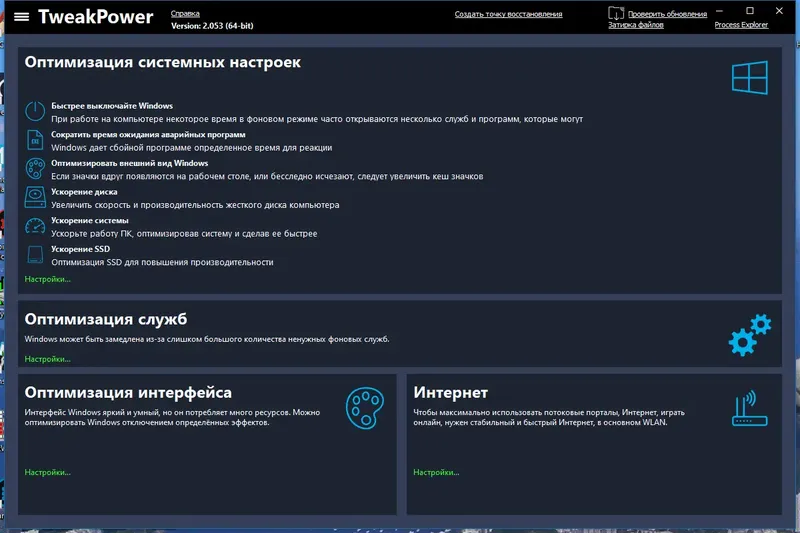Click the hard disk icon for Ускорение диска

35,197
